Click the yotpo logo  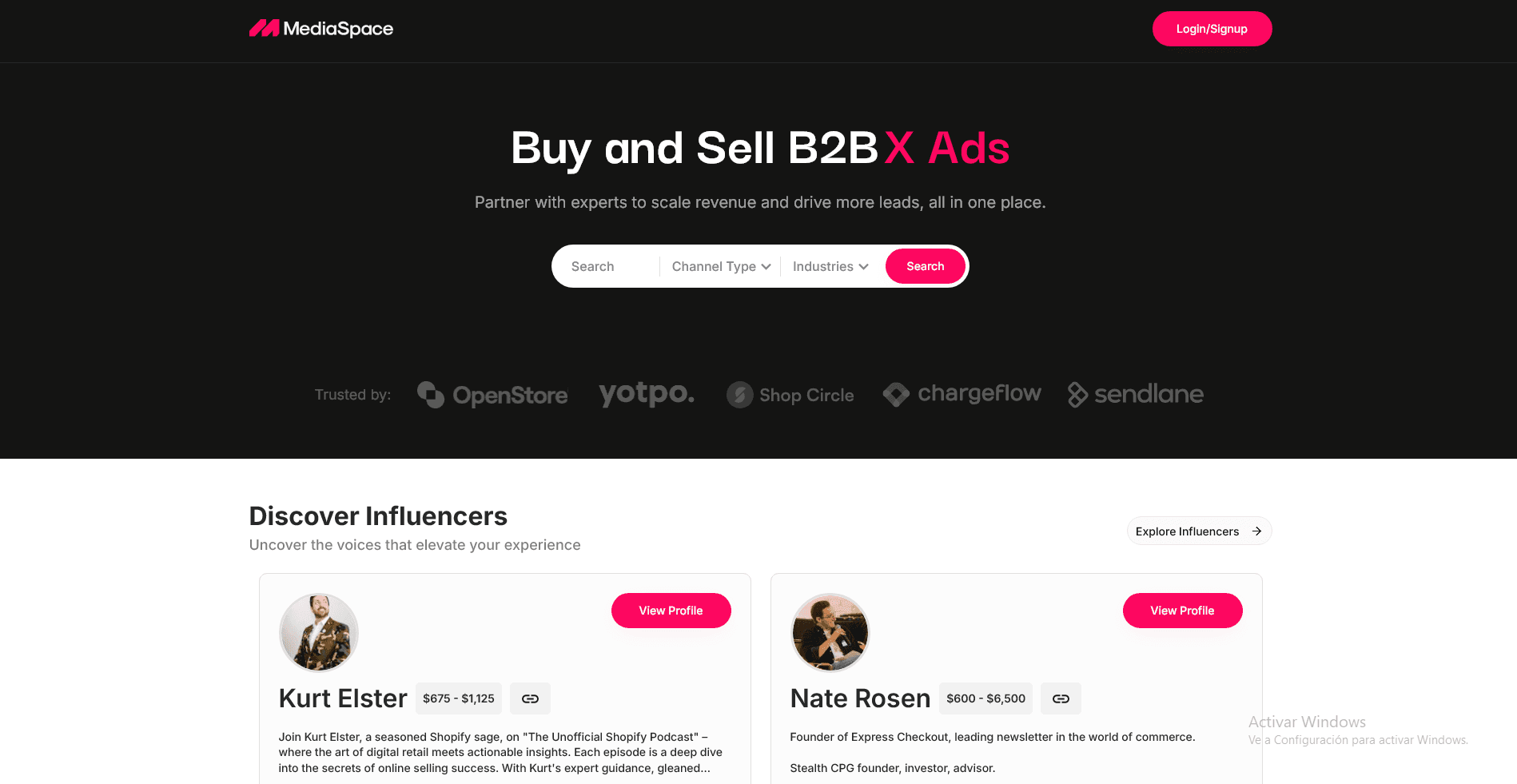pos(647,394)
